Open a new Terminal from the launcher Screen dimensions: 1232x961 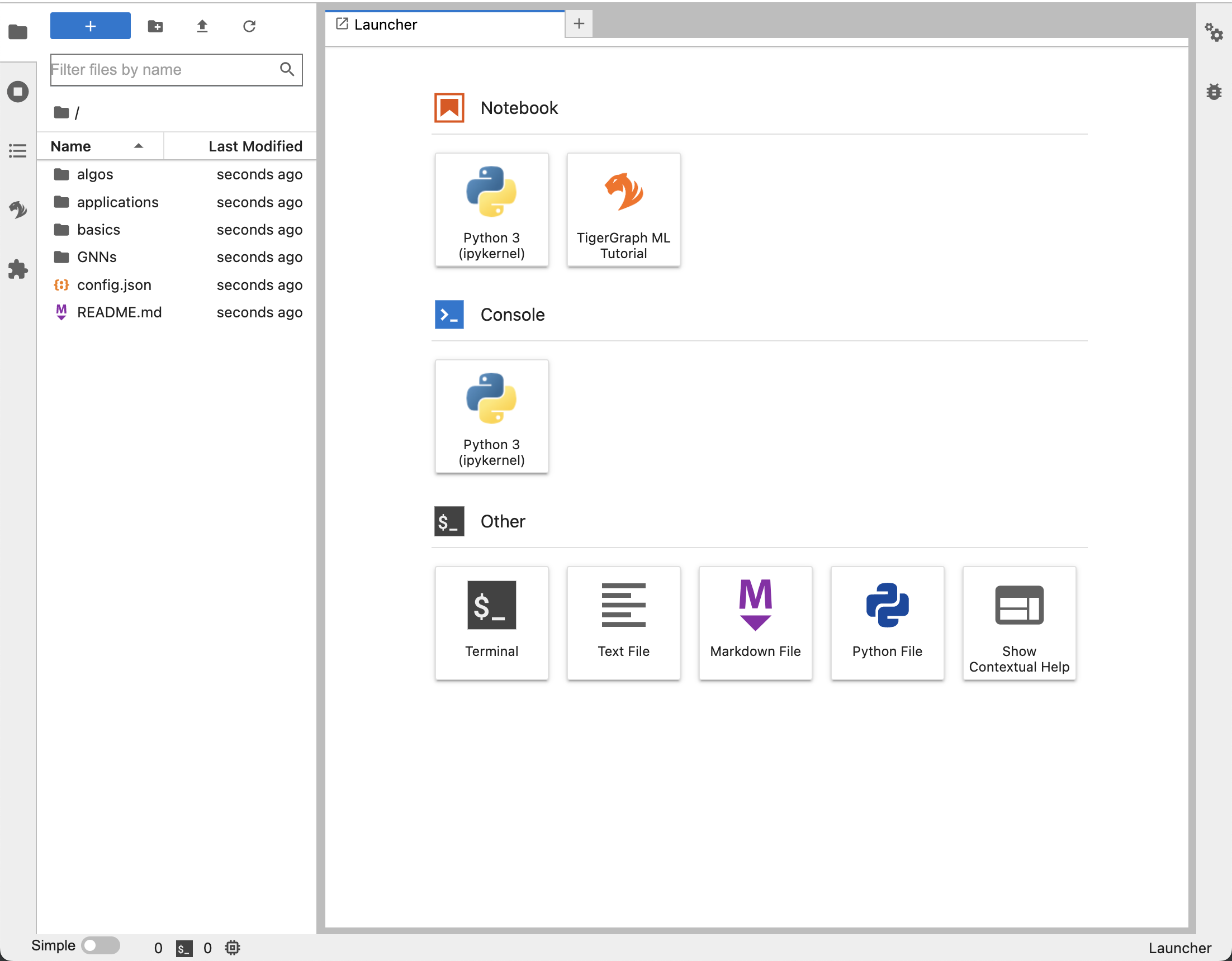coord(491,623)
